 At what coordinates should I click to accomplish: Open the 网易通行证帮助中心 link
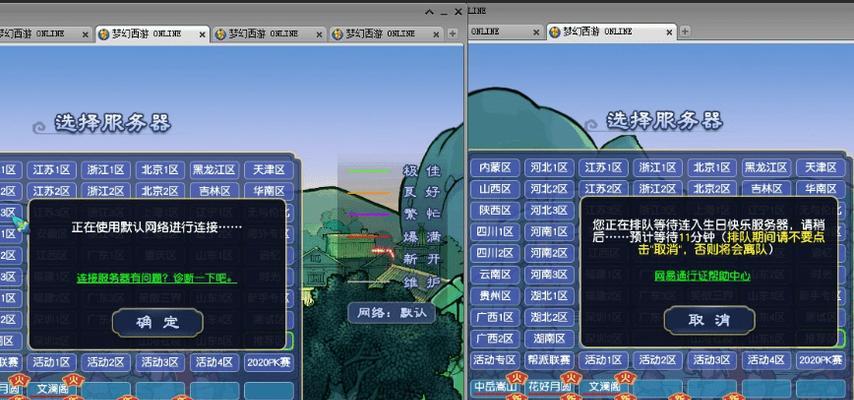(702, 276)
